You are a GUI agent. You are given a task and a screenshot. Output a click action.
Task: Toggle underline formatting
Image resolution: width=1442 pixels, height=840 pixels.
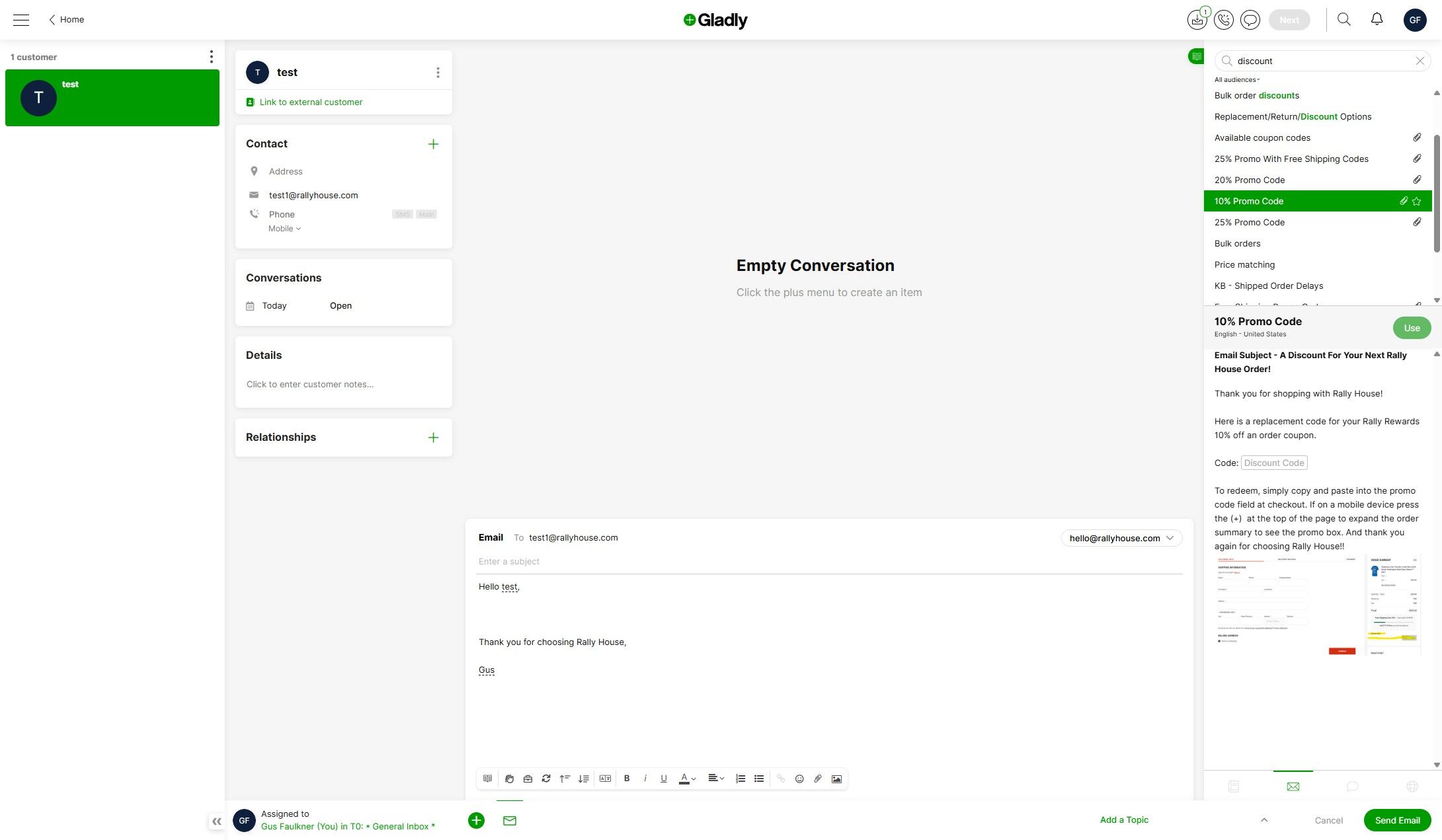point(664,779)
